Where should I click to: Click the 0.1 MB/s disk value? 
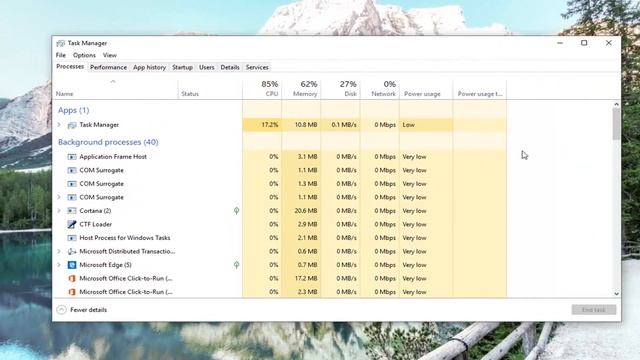pyautogui.click(x=344, y=125)
